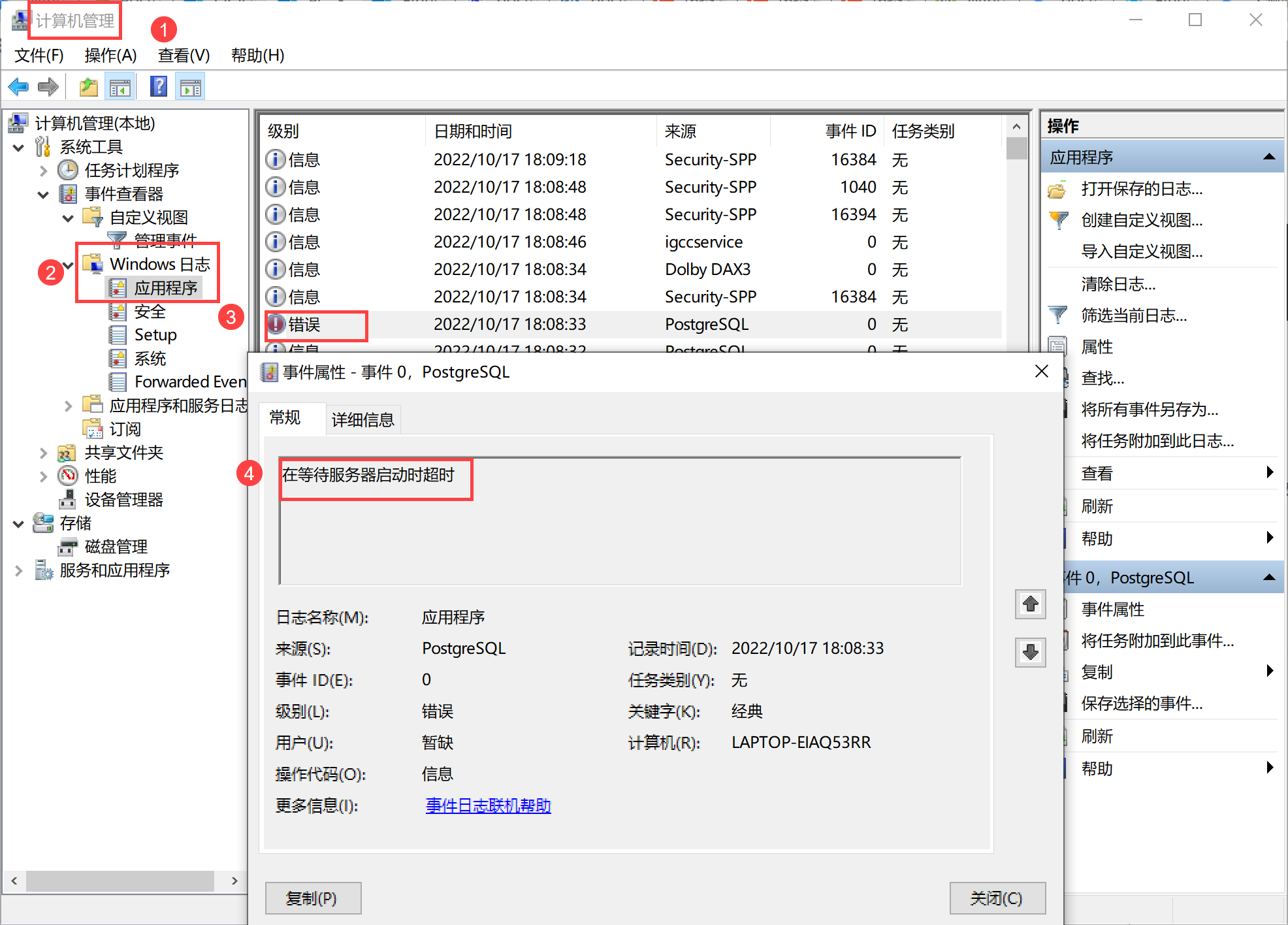
Task: Select 磁盘管理 under 存储
Action: click(x=116, y=547)
